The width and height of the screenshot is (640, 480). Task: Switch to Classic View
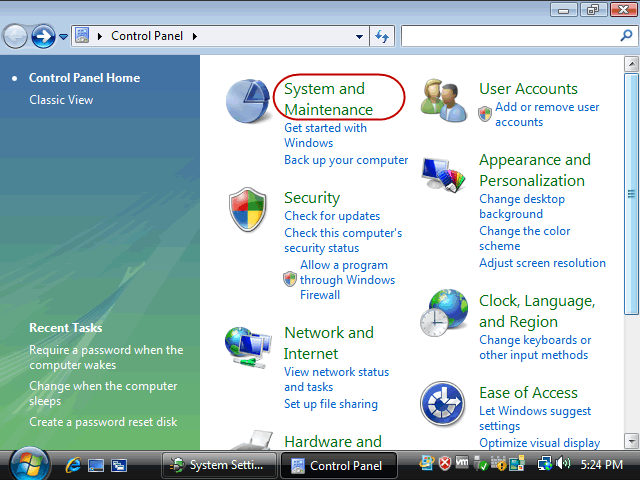pyautogui.click(x=61, y=100)
